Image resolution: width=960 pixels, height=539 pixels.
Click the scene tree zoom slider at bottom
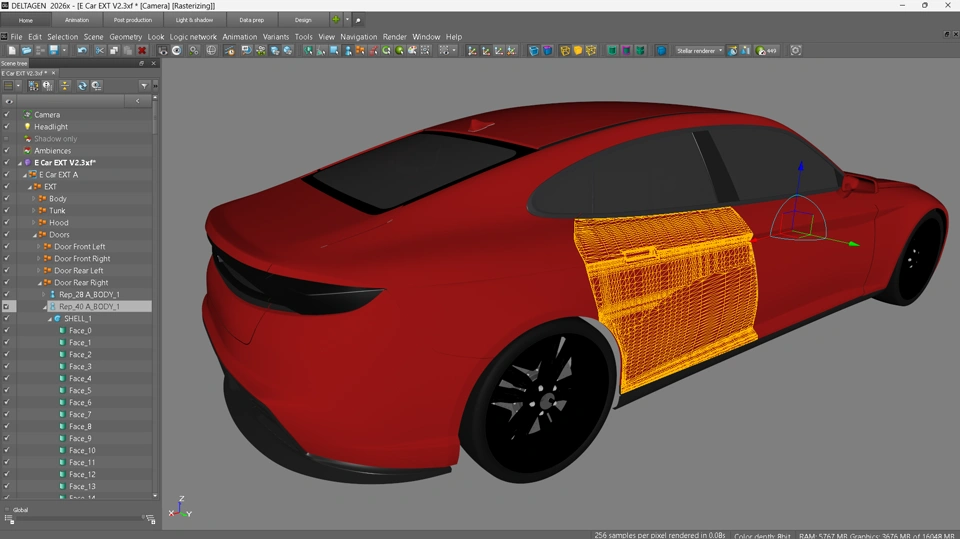point(78,518)
